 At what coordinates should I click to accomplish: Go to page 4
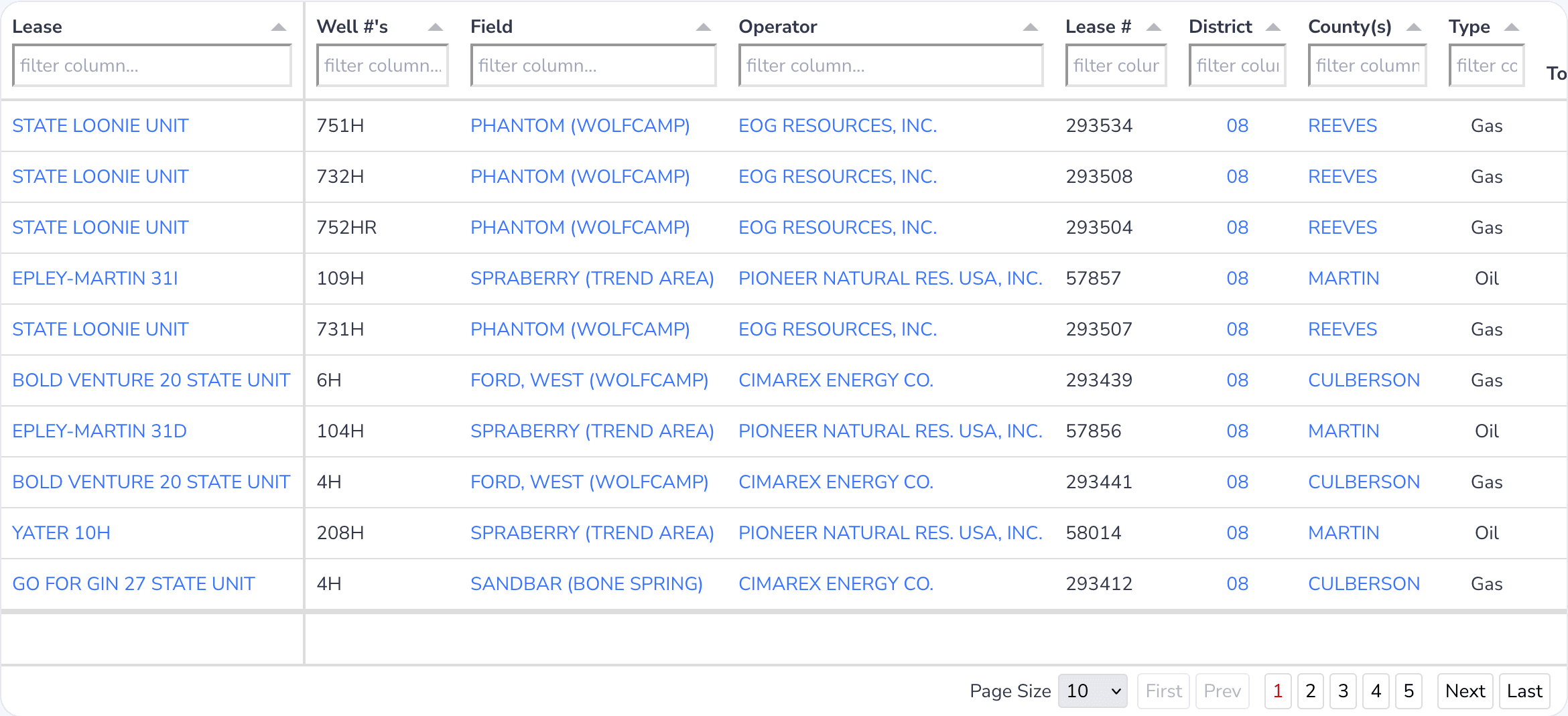tap(1376, 691)
